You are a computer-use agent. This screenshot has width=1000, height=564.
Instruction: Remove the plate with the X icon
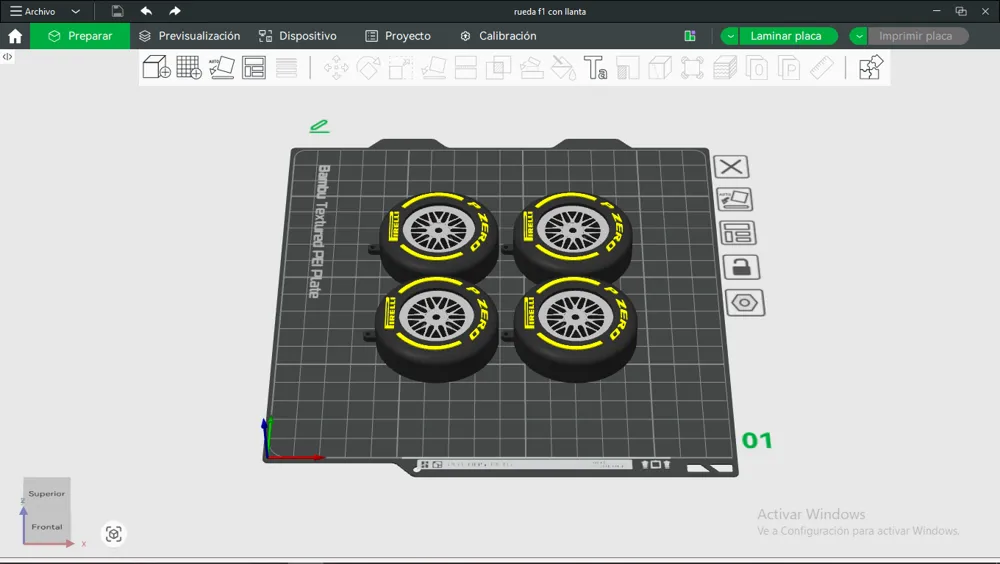click(731, 167)
